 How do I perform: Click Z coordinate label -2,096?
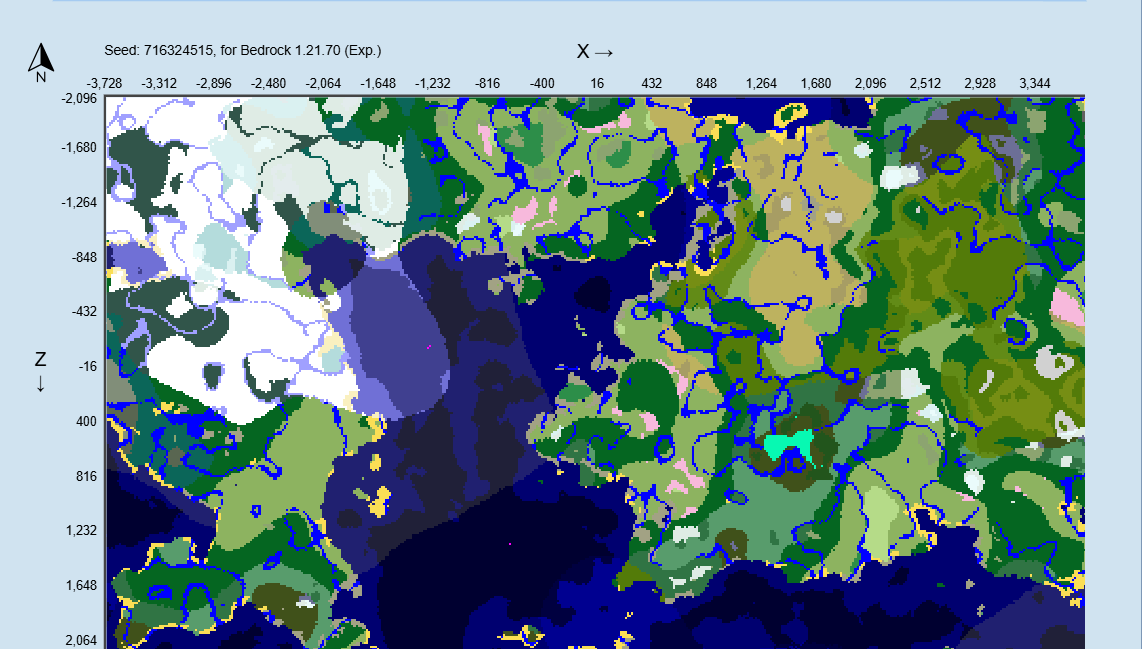point(79,98)
